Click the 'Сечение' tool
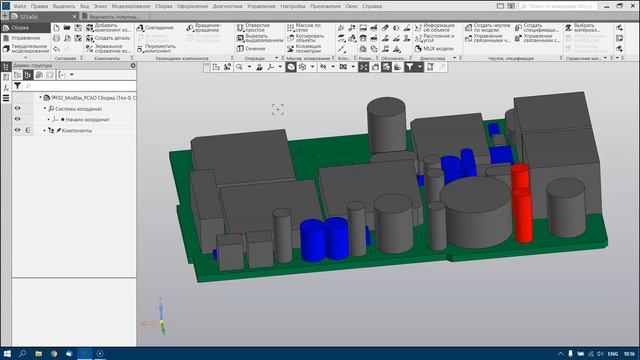The image size is (640, 360). [x=251, y=49]
